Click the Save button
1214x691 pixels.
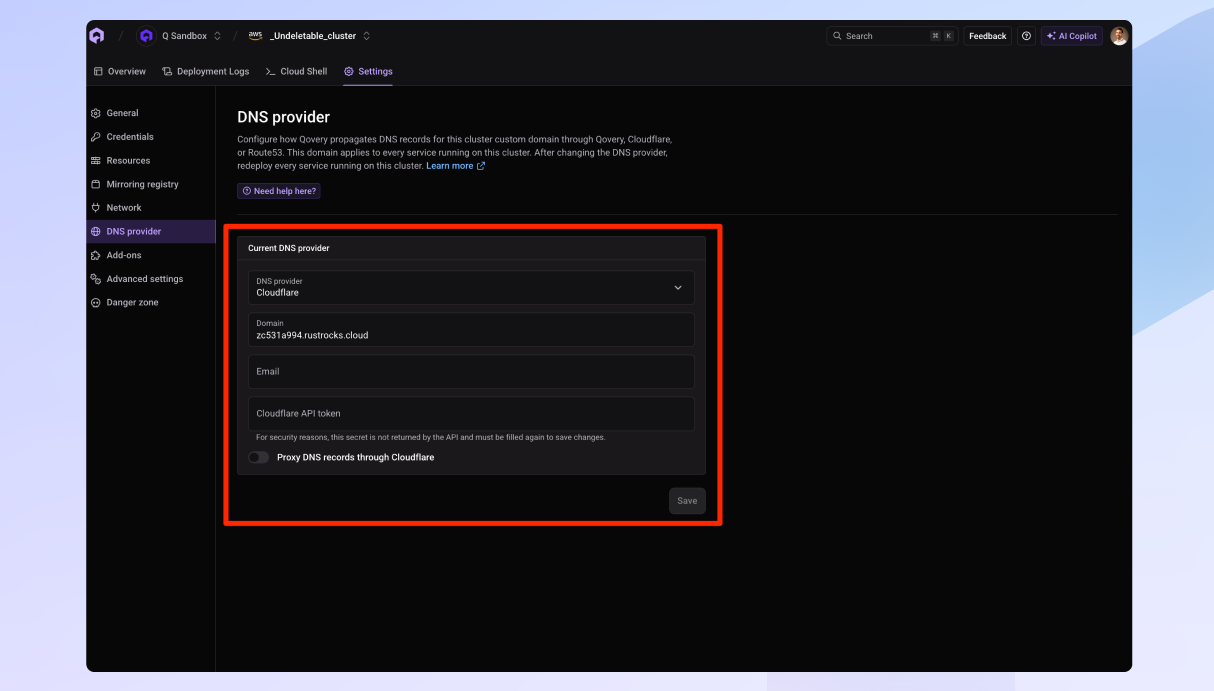click(x=687, y=501)
